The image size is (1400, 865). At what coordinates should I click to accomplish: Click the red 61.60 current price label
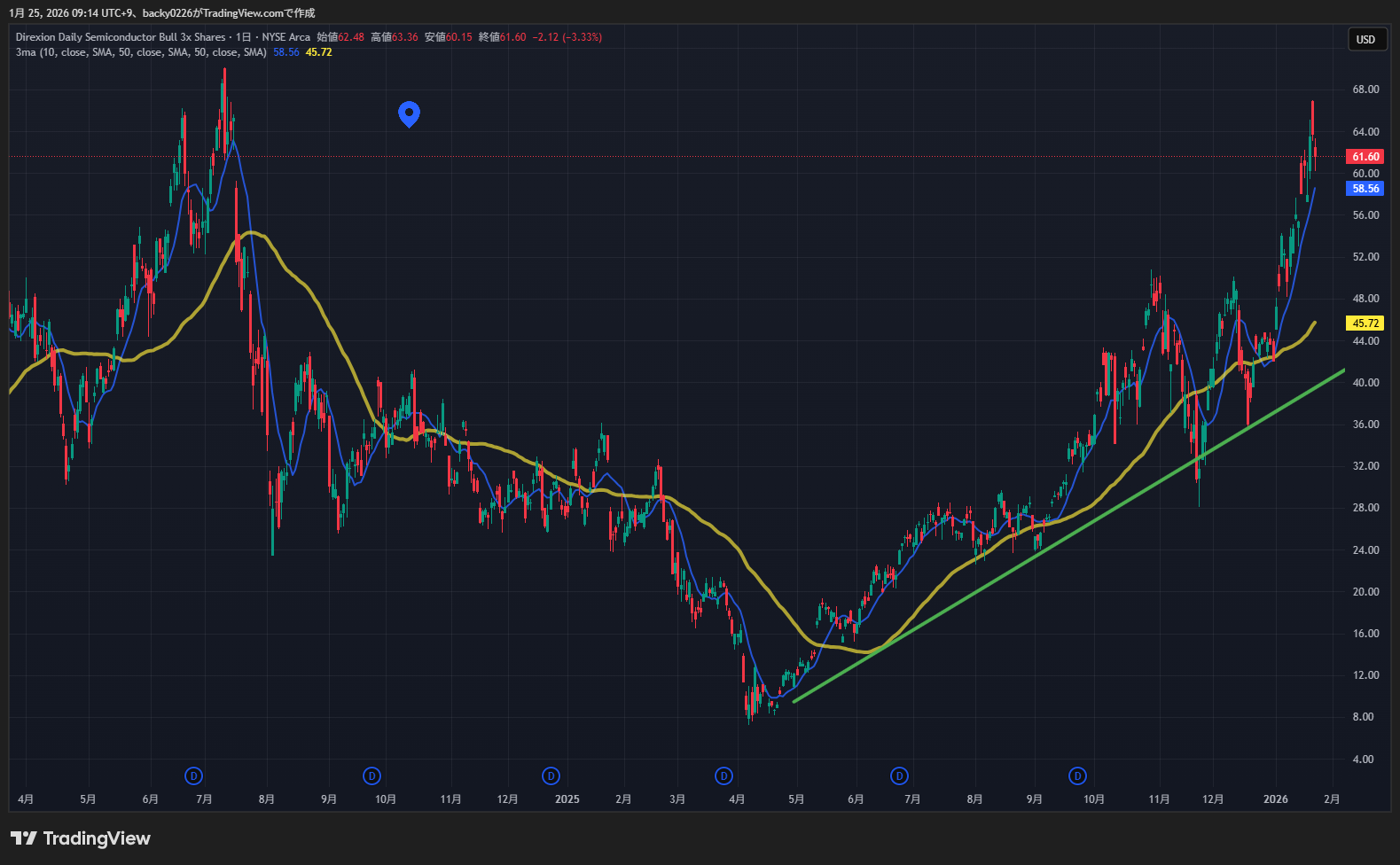pyautogui.click(x=1365, y=157)
